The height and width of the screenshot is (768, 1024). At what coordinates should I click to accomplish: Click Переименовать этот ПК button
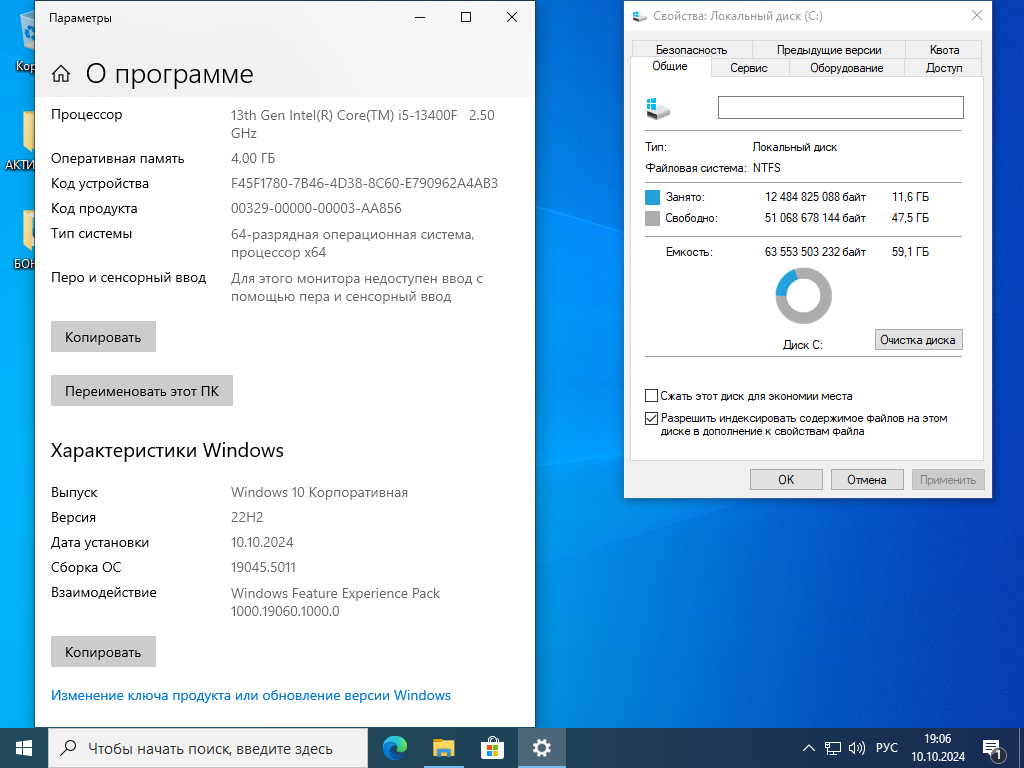click(142, 391)
